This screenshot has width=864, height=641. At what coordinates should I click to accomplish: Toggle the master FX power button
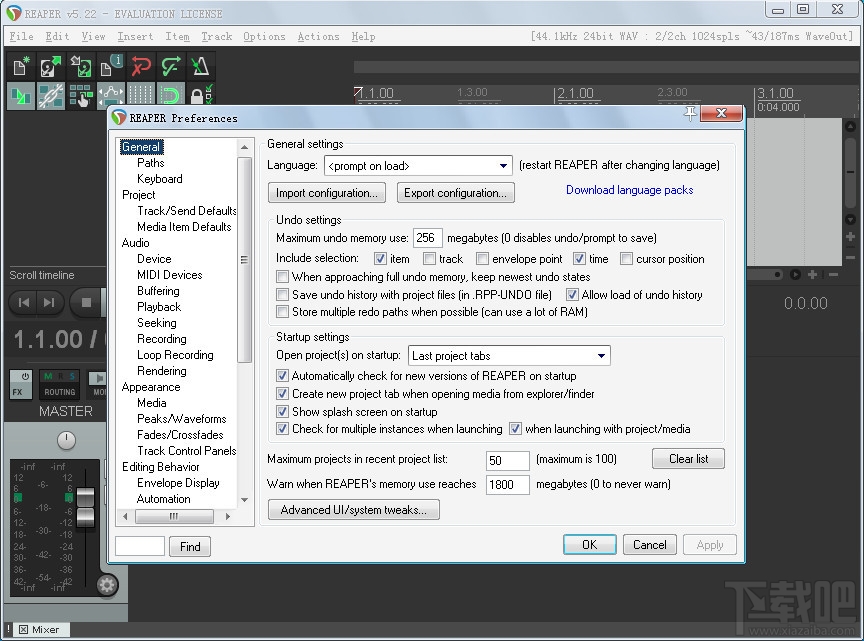[x=21, y=384]
